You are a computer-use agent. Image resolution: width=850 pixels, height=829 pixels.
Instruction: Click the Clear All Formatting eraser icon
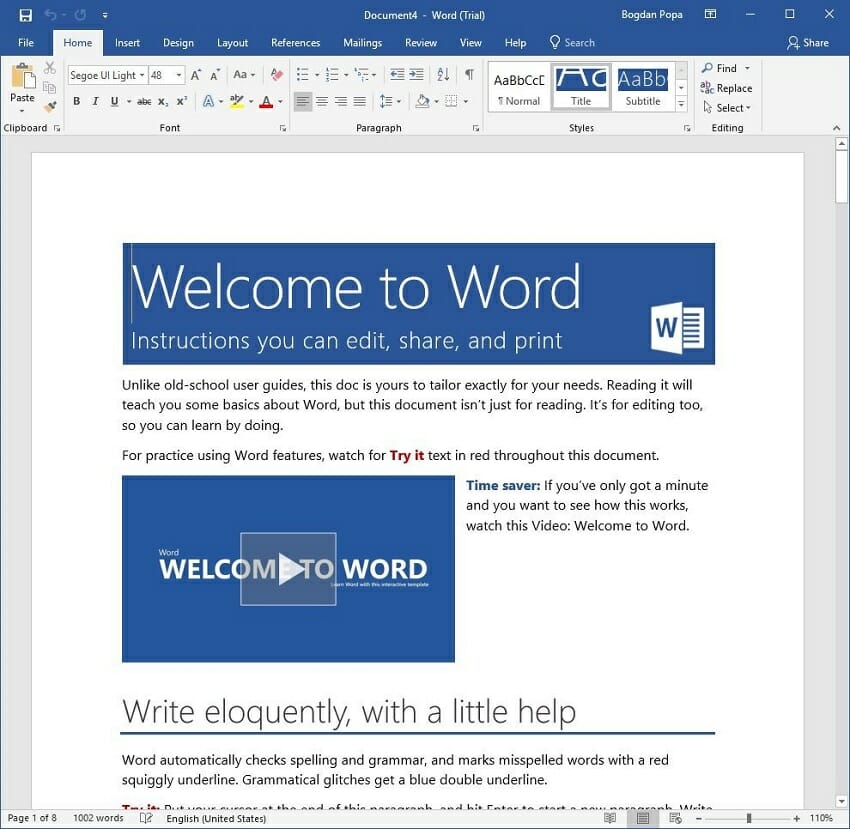pyautogui.click(x=277, y=75)
